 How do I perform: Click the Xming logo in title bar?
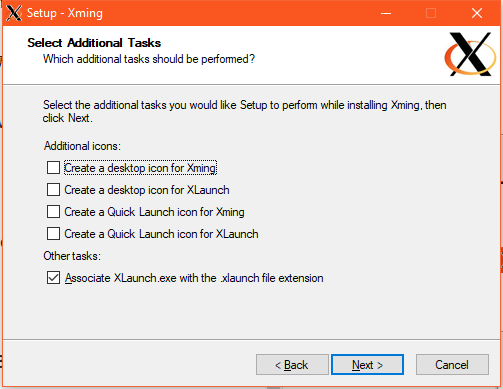coord(14,13)
